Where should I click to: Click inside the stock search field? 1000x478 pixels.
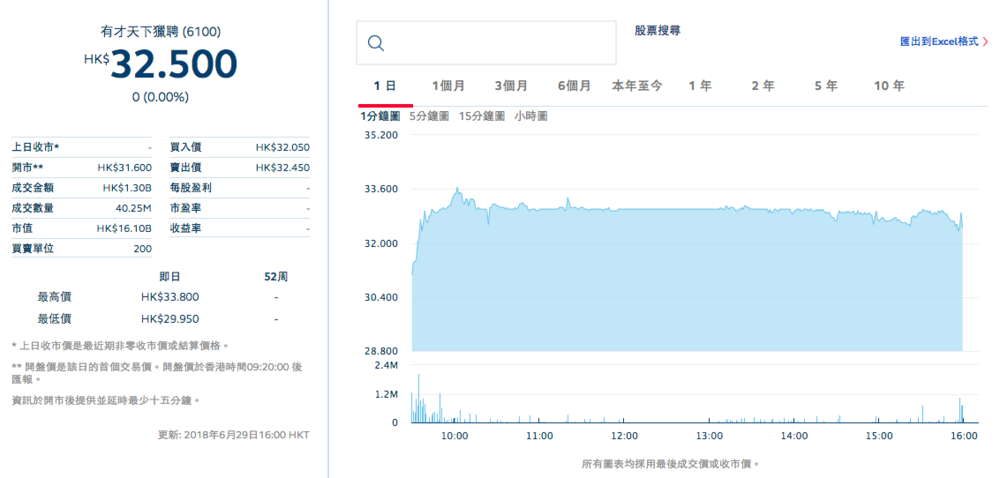click(x=500, y=43)
